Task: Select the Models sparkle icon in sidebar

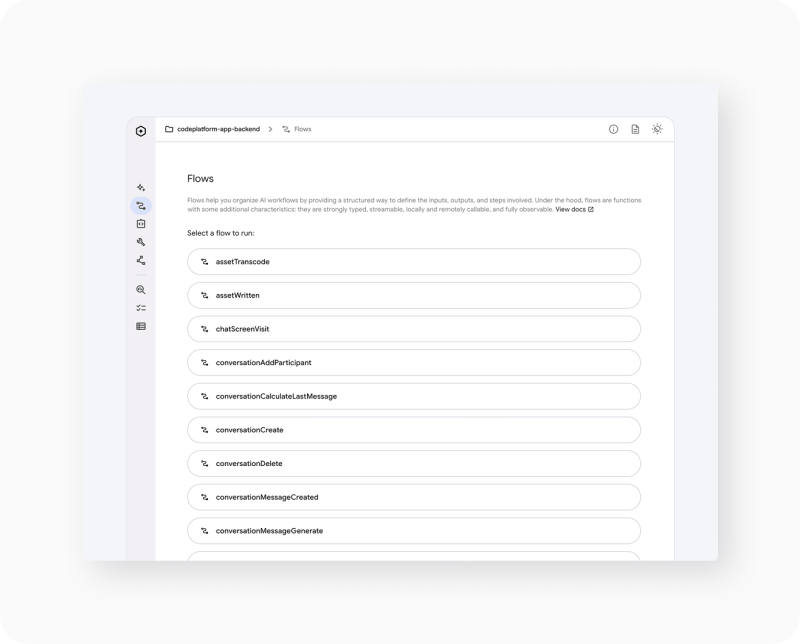Action: (x=141, y=188)
